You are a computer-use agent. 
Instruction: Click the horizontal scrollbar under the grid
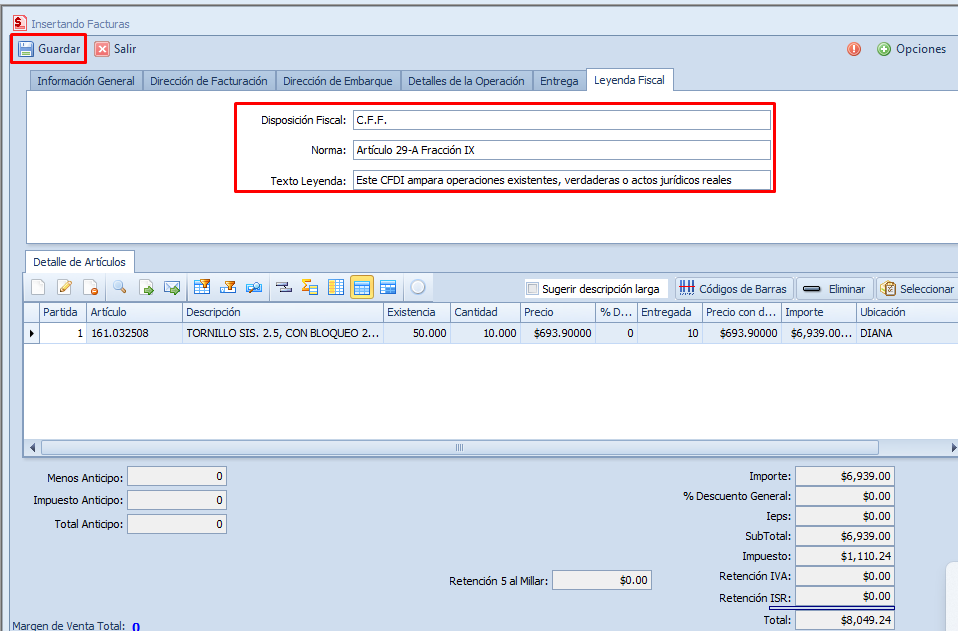(x=459, y=448)
